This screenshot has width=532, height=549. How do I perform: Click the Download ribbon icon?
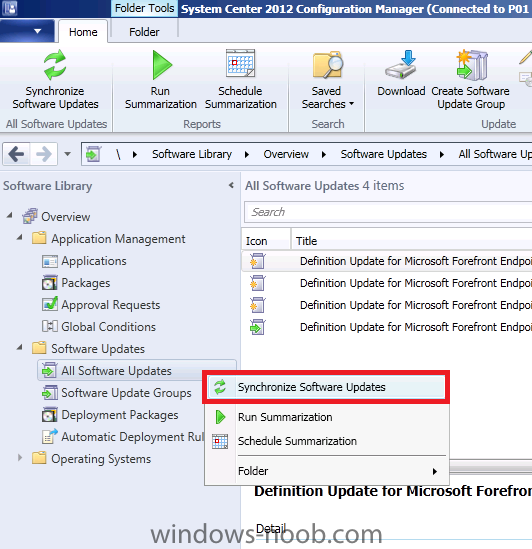coord(401,64)
